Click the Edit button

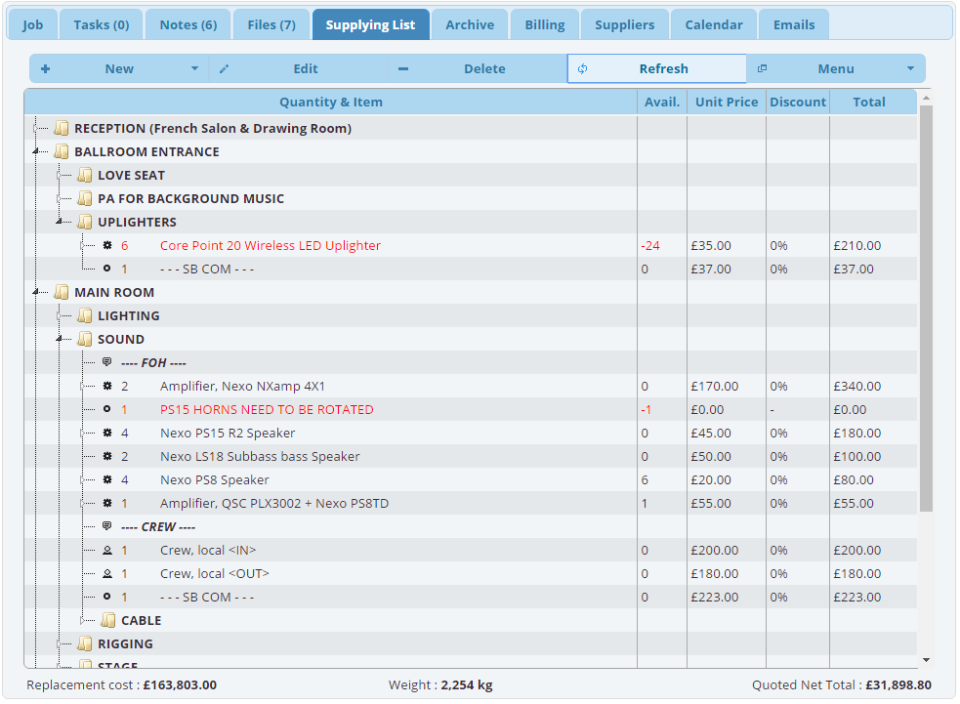click(299, 69)
